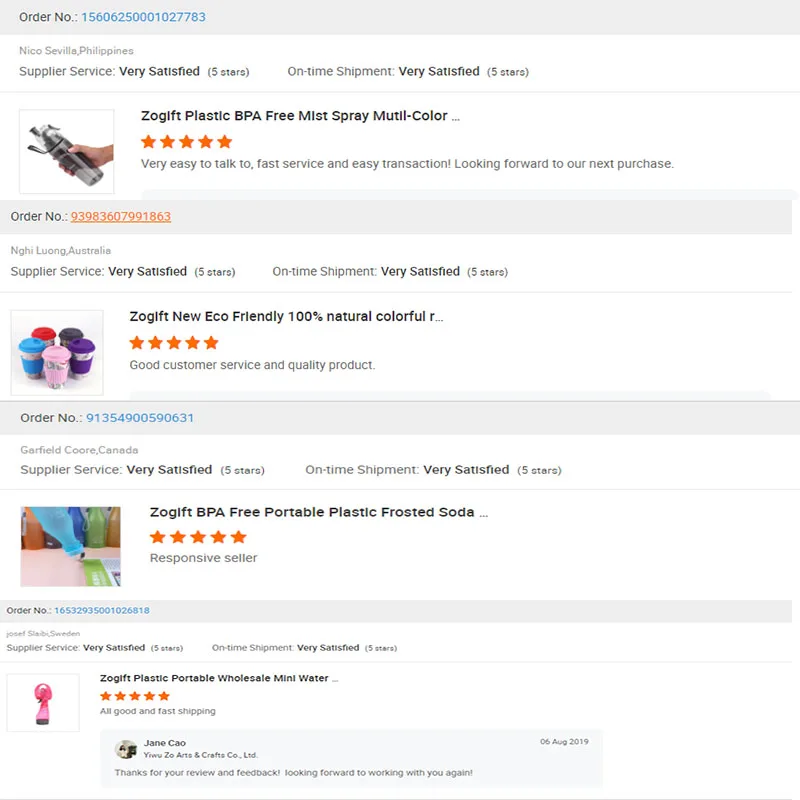Click star rating of mini water fan review

point(135,696)
